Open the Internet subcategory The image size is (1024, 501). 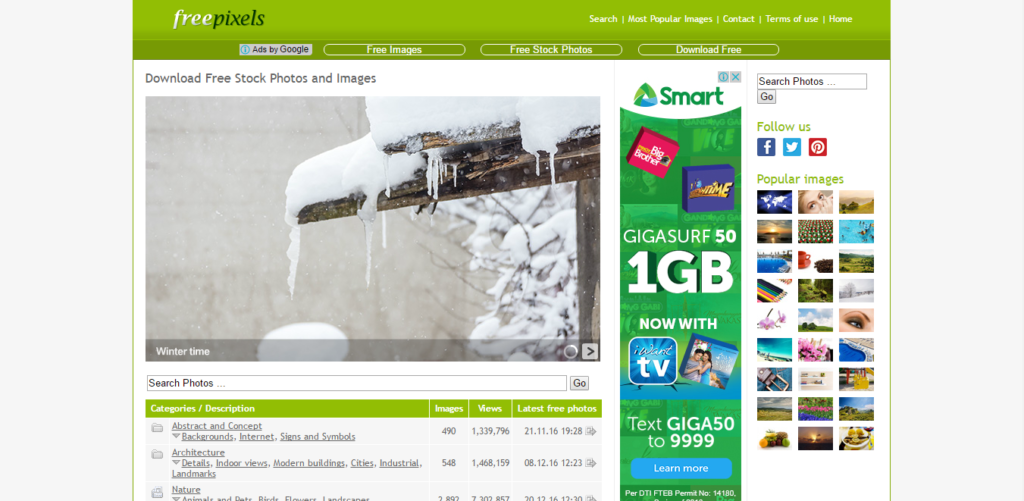pyautogui.click(x=257, y=436)
